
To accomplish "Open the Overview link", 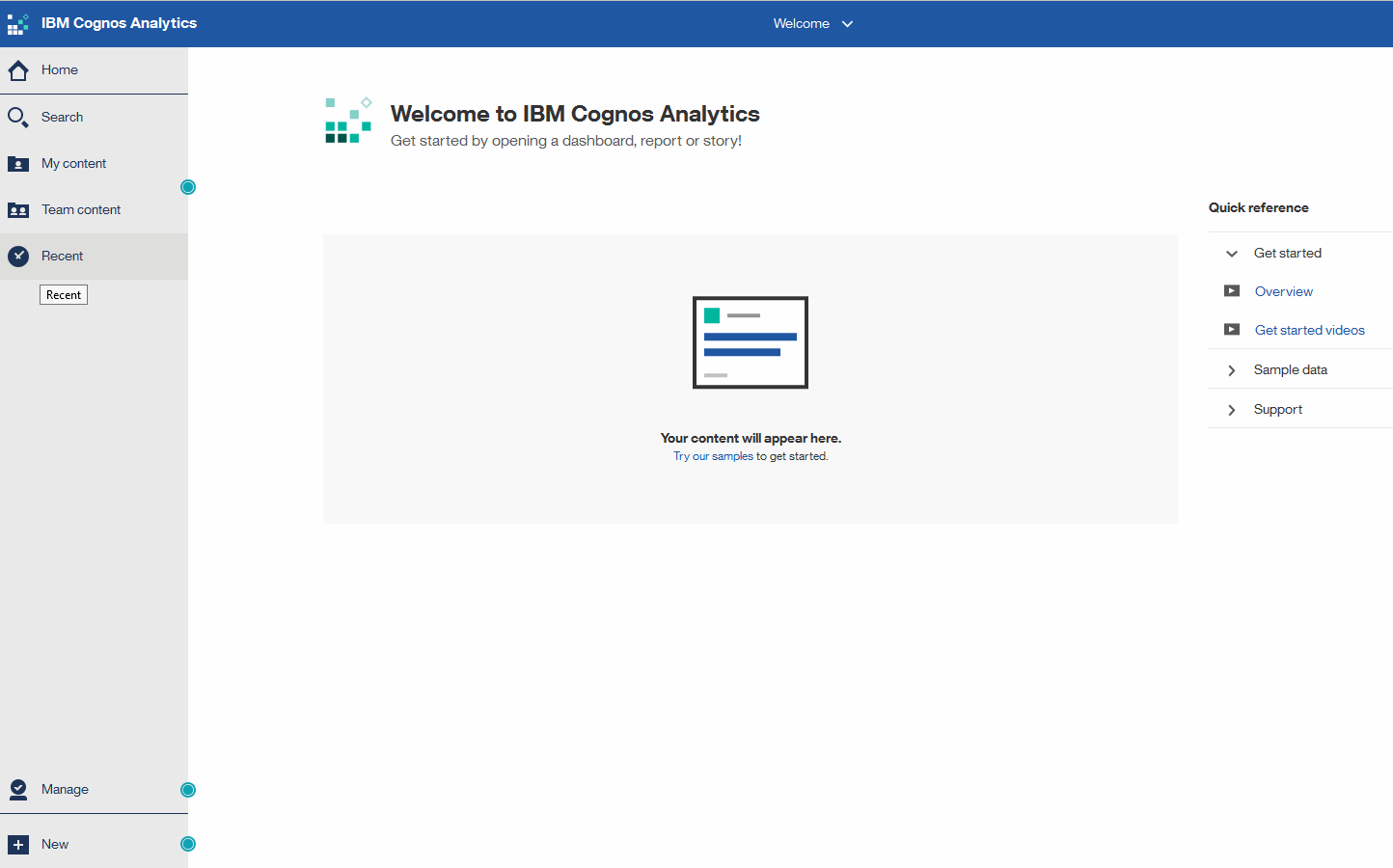I will coord(1283,291).
